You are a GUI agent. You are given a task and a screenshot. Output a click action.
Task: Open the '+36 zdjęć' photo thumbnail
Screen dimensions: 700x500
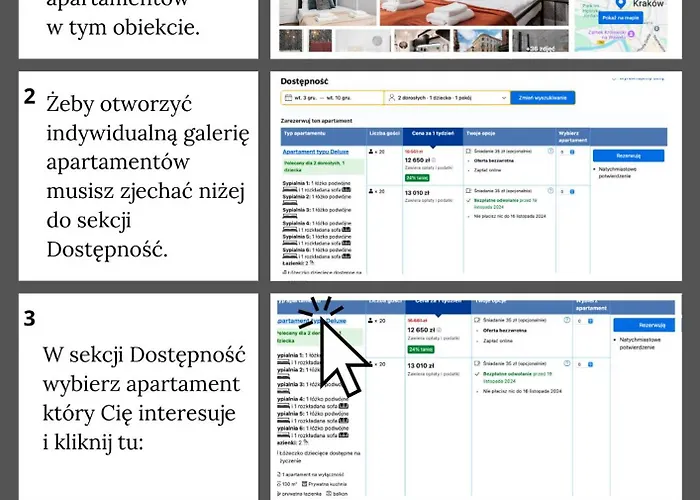click(x=540, y=41)
